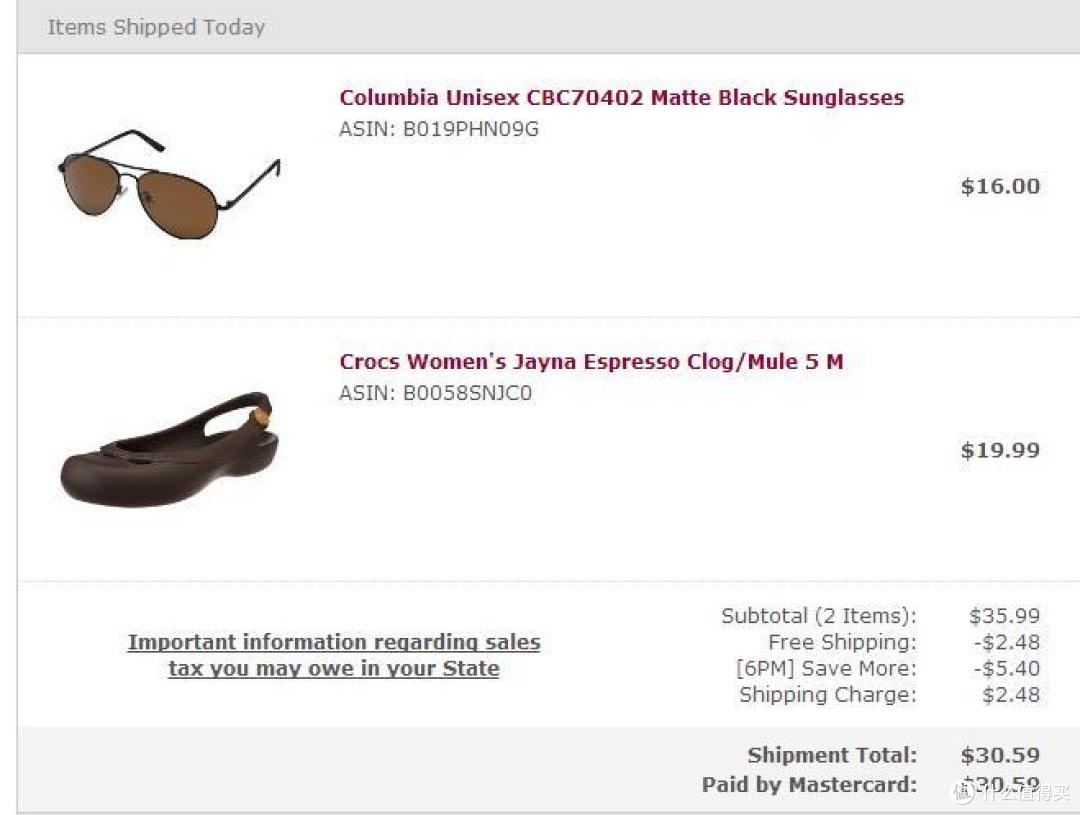The height and width of the screenshot is (815, 1080).
Task: Click the Shipment Total label
Action: [x=832, y=754]
